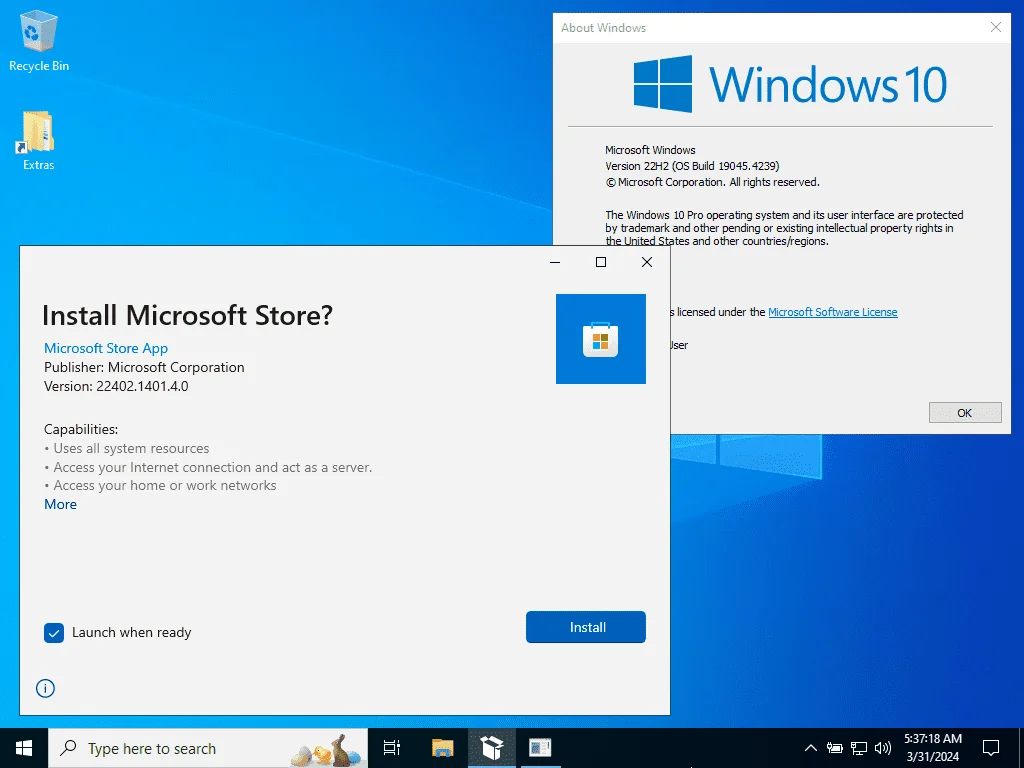
Task: Click the Show desktop sliver at taskbar end
Action: (x=1021, y=748)
